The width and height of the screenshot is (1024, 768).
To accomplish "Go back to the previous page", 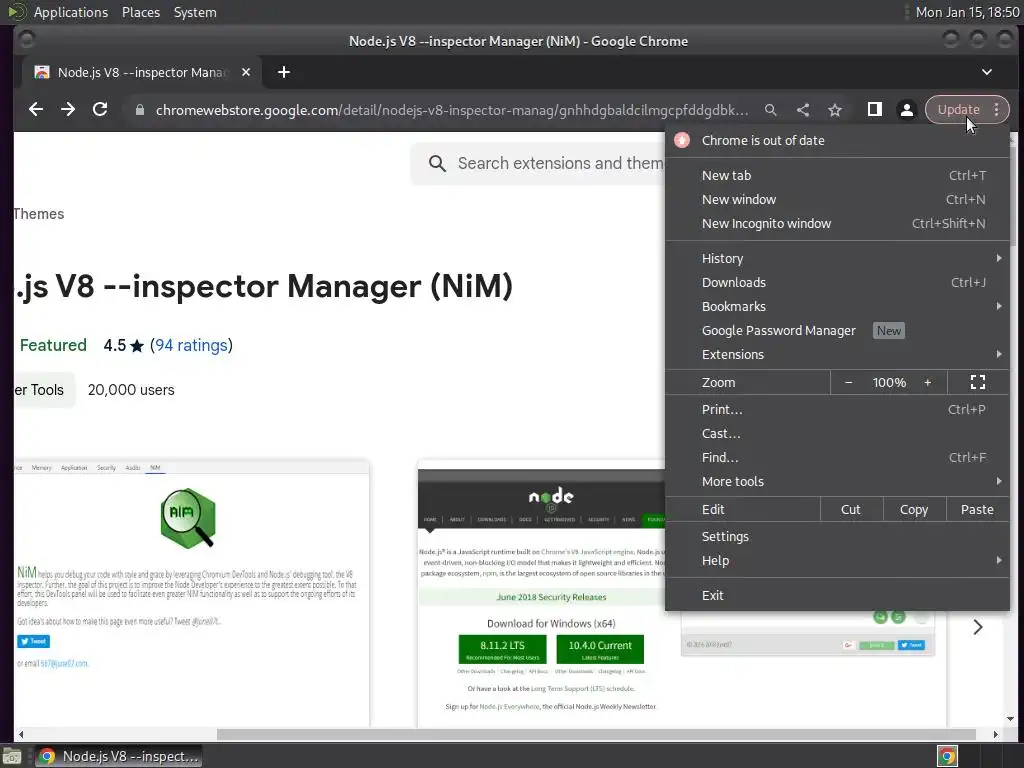I will click(x=36, y=110).
